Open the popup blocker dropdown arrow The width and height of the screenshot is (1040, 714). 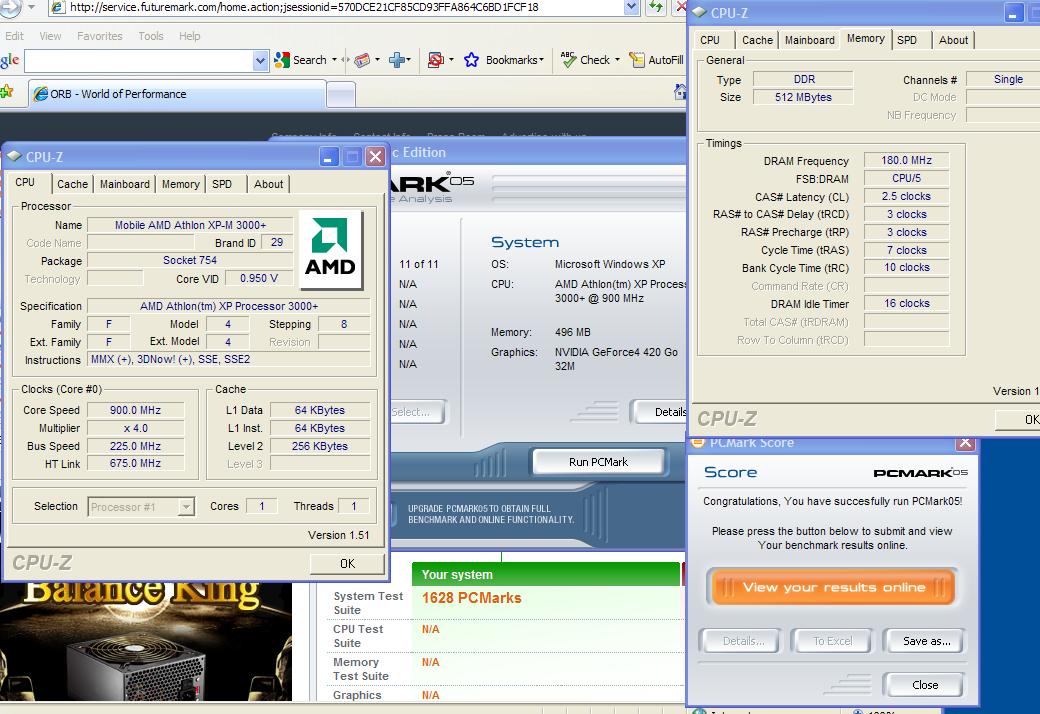coord(452,60)
